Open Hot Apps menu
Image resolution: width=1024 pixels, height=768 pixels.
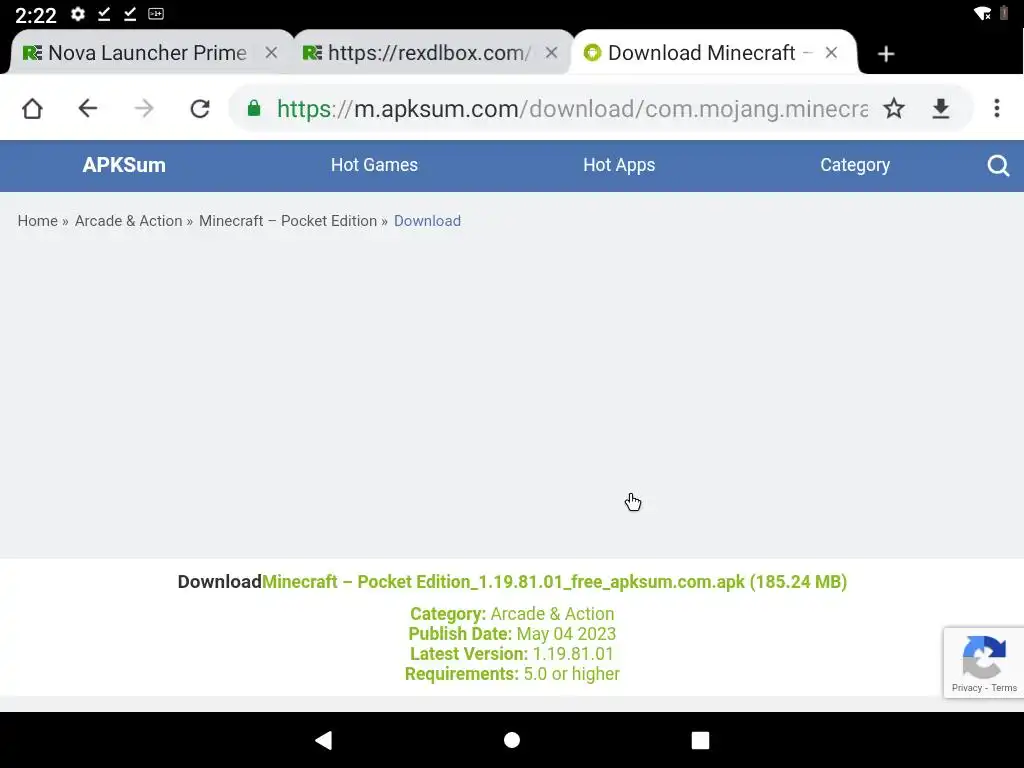619,165
